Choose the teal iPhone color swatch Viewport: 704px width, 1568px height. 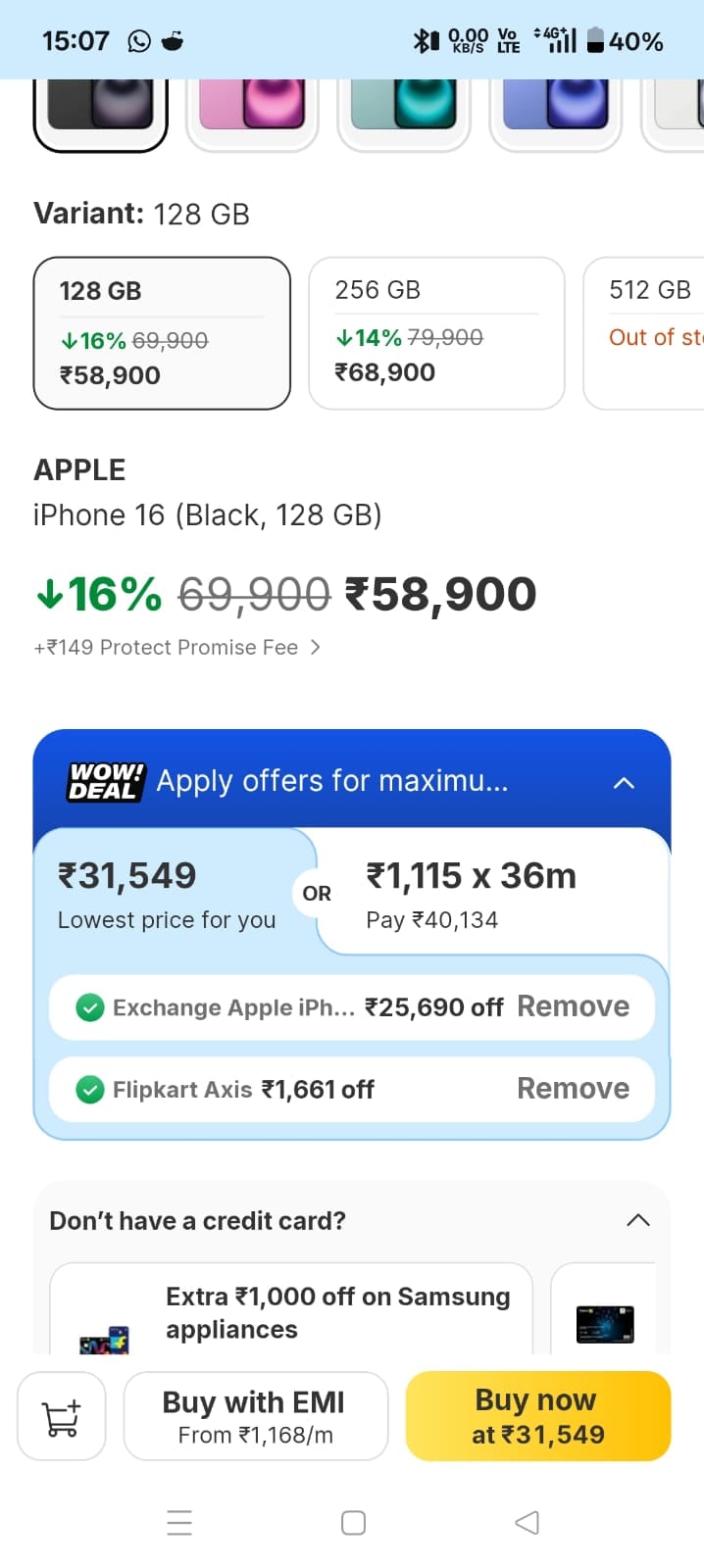[404, 108]
